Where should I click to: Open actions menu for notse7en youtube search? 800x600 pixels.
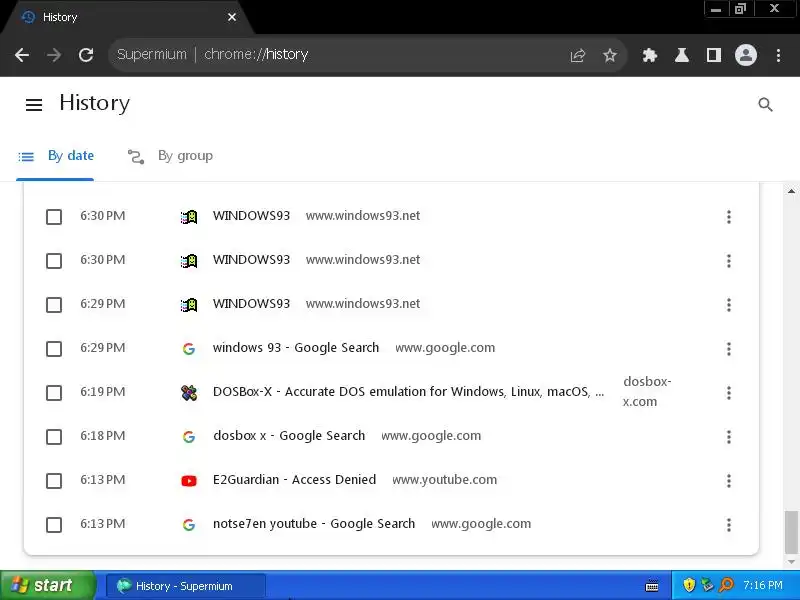729,524
